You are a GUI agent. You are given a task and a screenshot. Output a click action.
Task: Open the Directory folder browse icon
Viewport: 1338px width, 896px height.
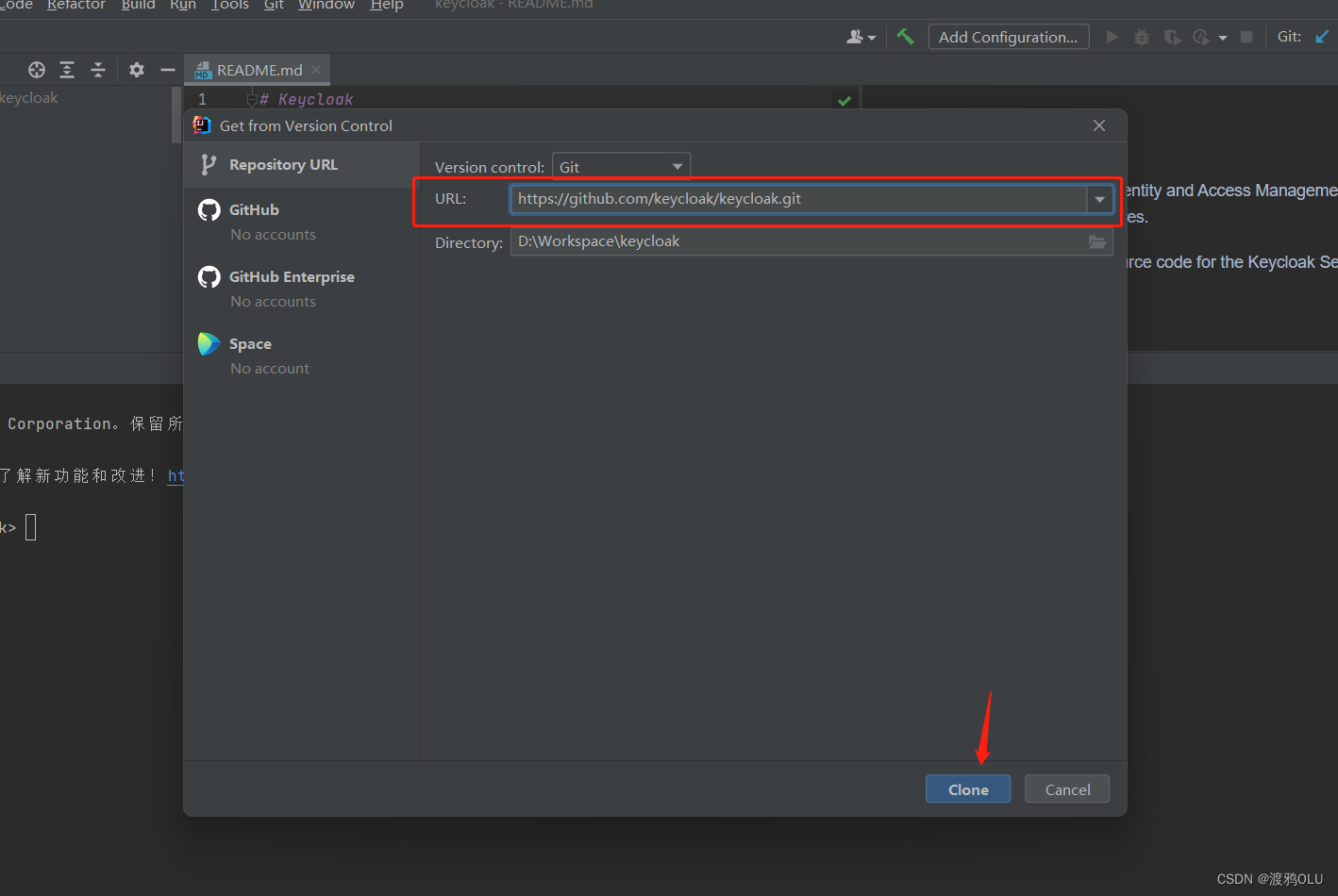coord(1096,242)
